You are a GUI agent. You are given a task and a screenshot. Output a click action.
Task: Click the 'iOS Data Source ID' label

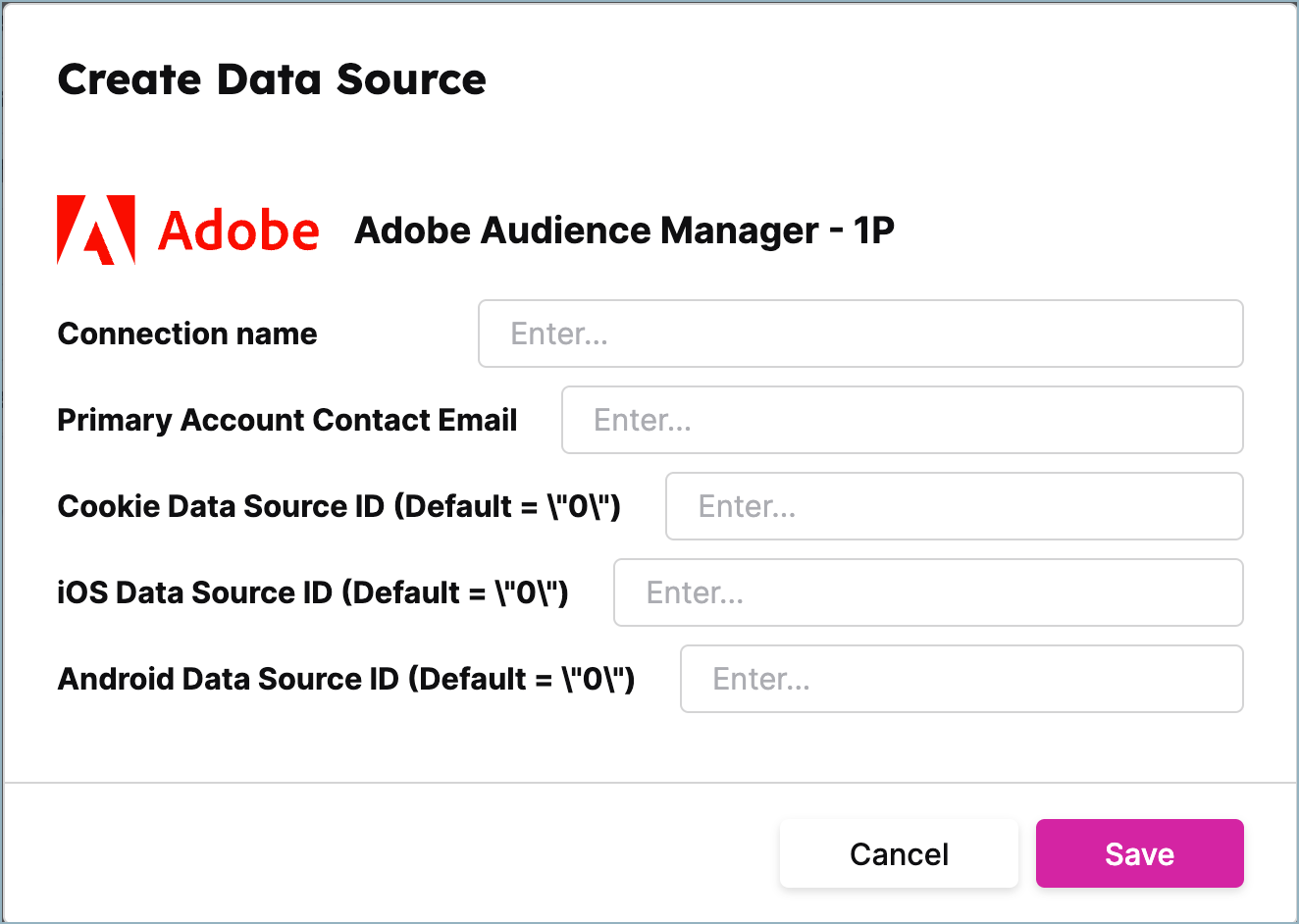[x=313, y=592]
